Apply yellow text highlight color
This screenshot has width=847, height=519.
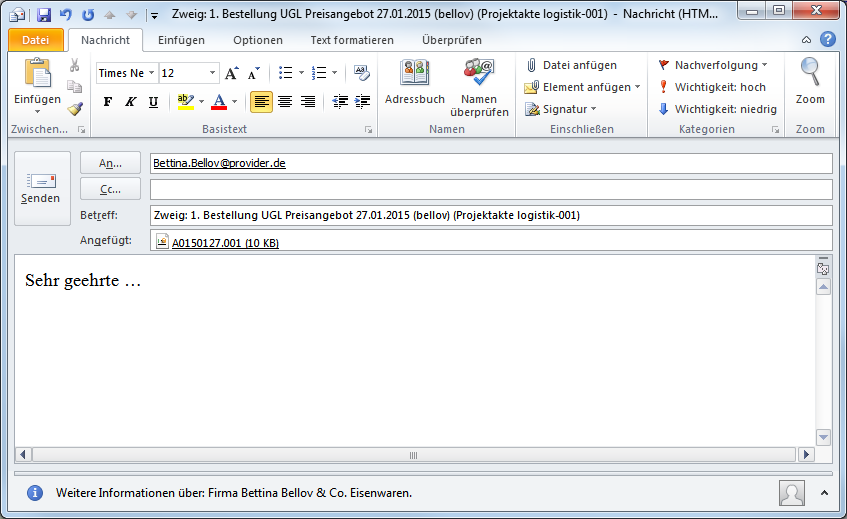[186, 102]
